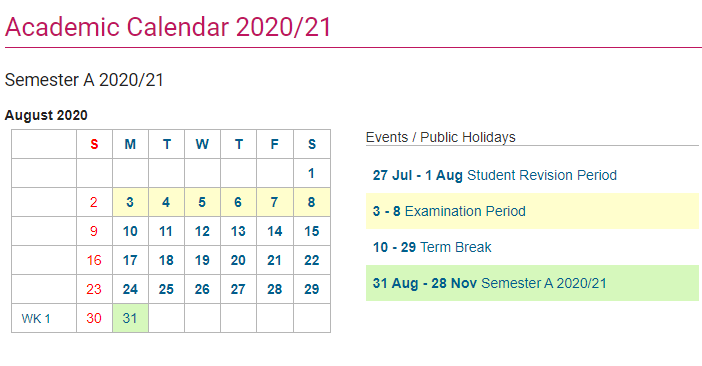Viewport: 702px width, 366px height.
Task: Click Sunday August 2
Action: click(94, 202)
